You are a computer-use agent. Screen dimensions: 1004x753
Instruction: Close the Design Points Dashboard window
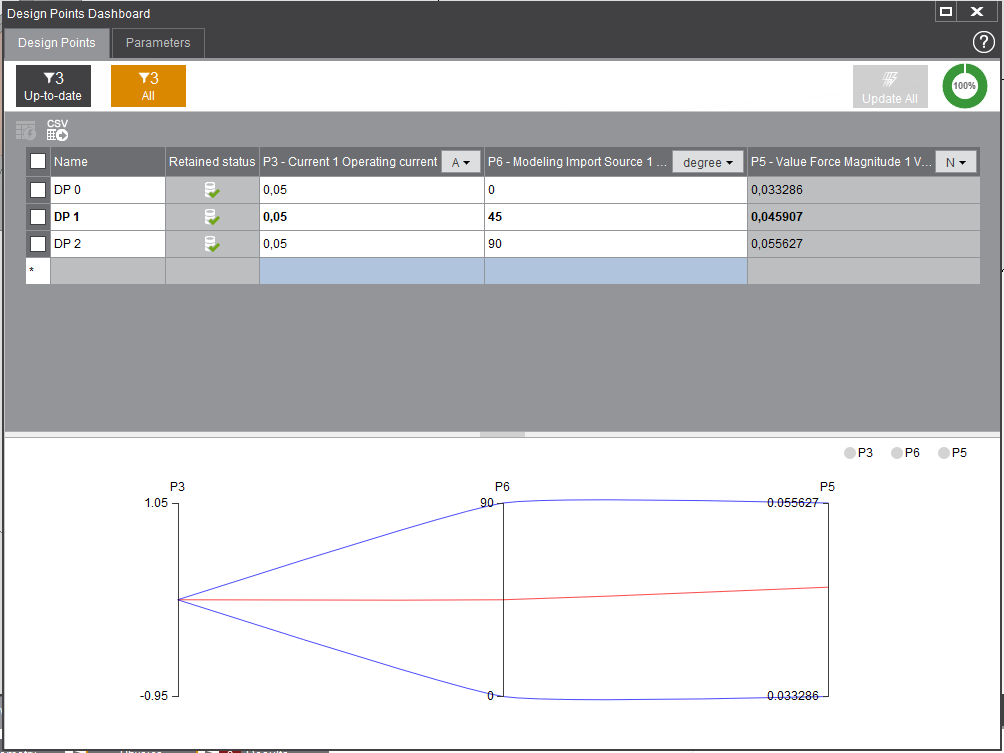click(x=977, y=12)
